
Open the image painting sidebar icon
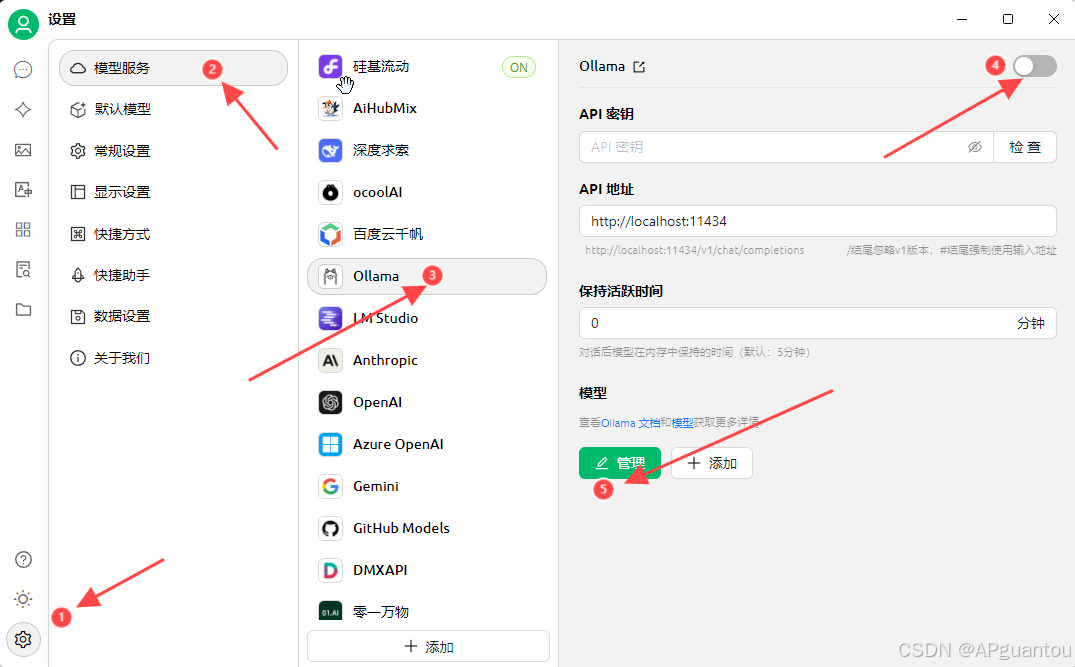[23, 149]
